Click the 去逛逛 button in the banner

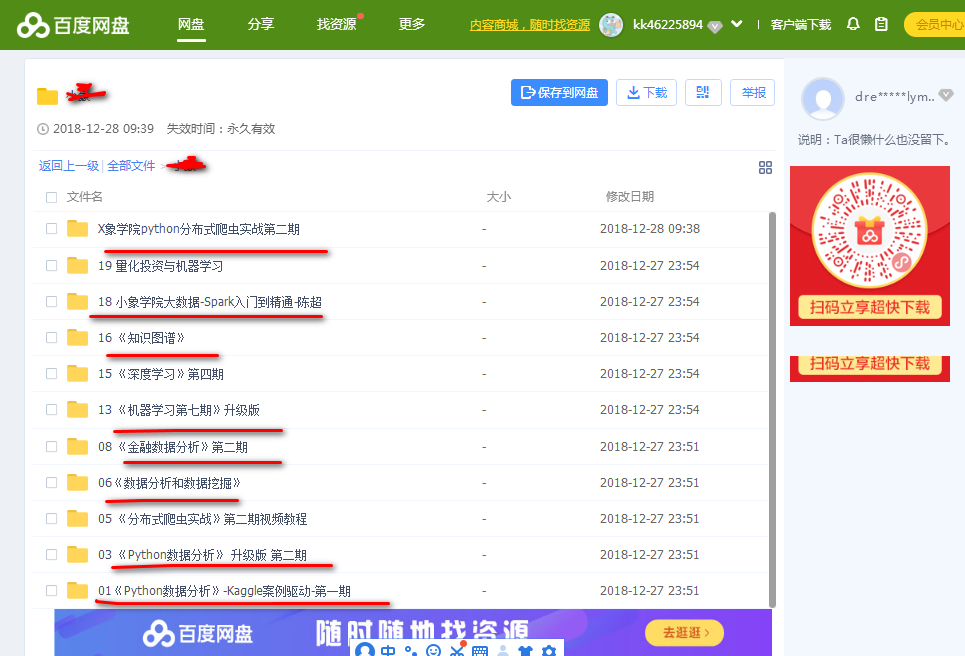(684, 633)
